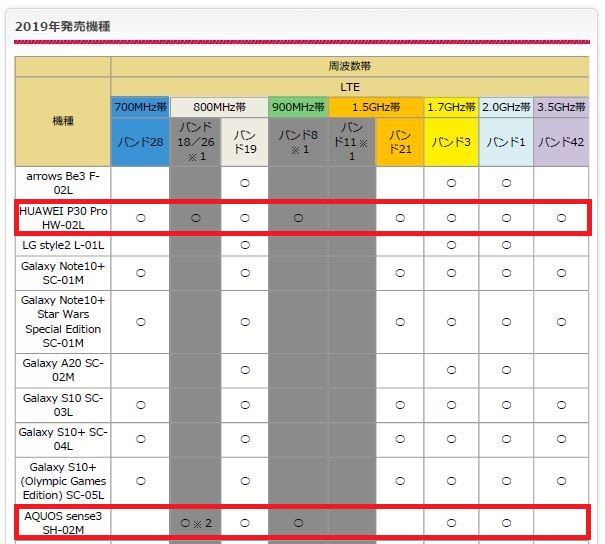Click the バンド28 column header
Screen dimensions: 605x544
[x=140, y=142]
